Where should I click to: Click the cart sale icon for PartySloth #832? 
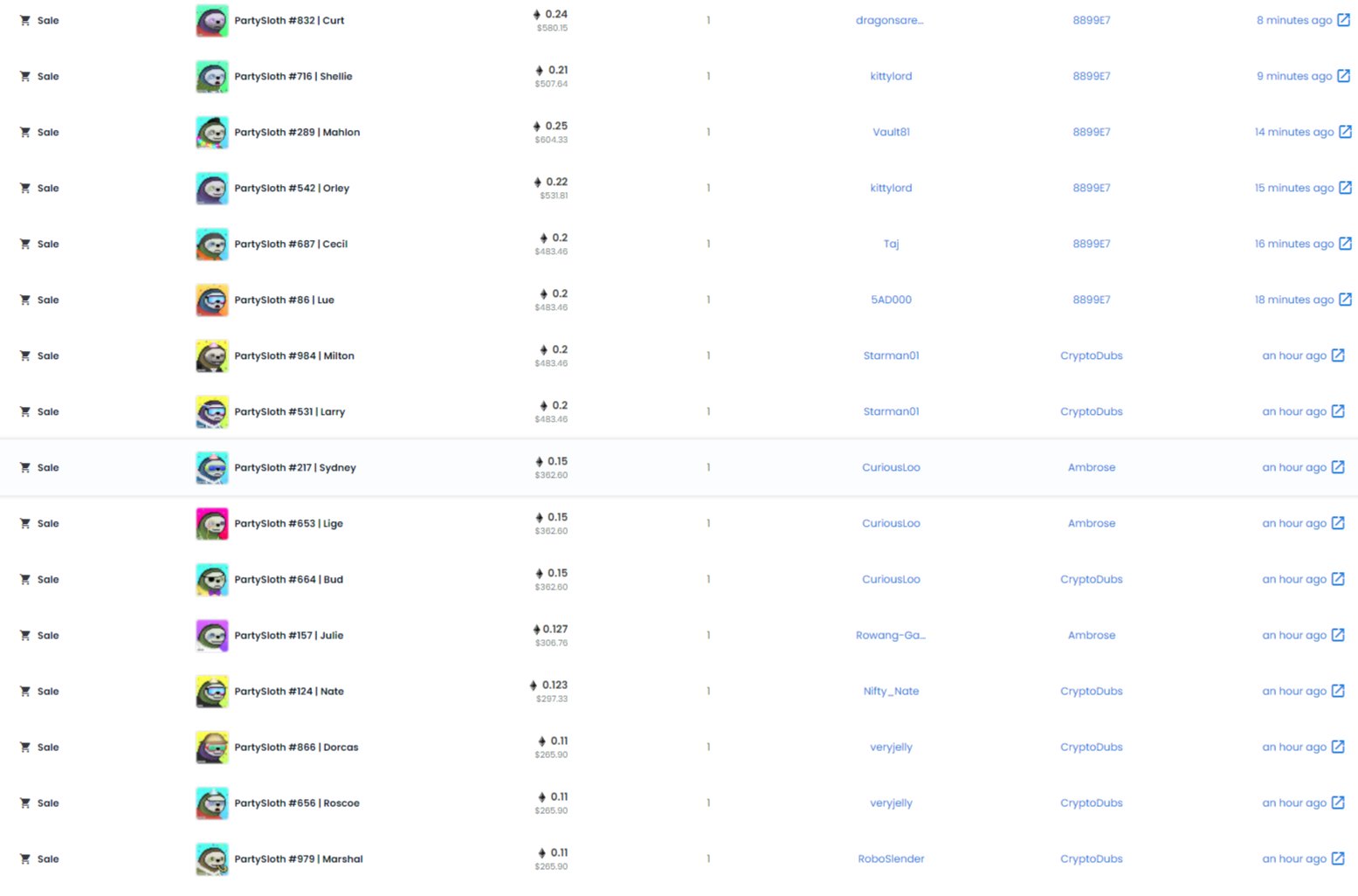(25, 20)
